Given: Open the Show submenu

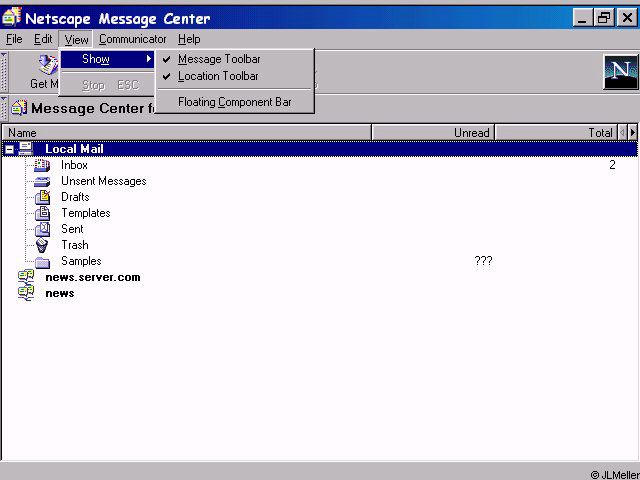Looking at the screenshot, I should tap(107, 59).
